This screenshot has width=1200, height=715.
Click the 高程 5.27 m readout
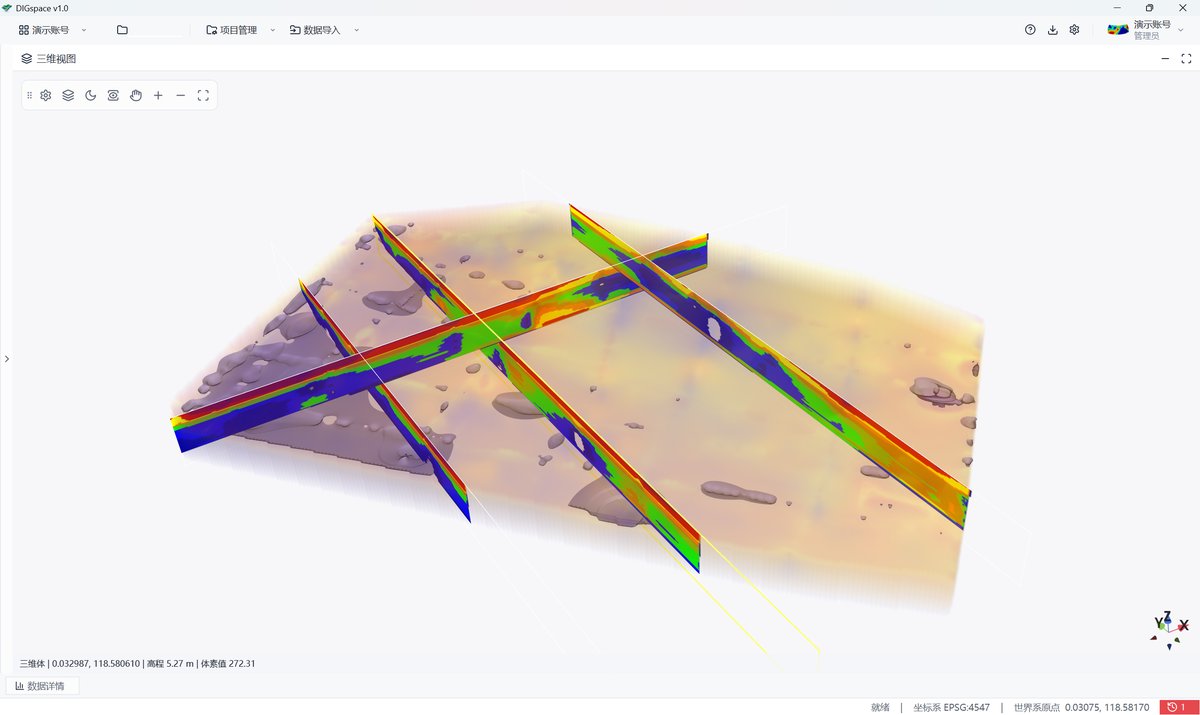(x=169, y=663)
